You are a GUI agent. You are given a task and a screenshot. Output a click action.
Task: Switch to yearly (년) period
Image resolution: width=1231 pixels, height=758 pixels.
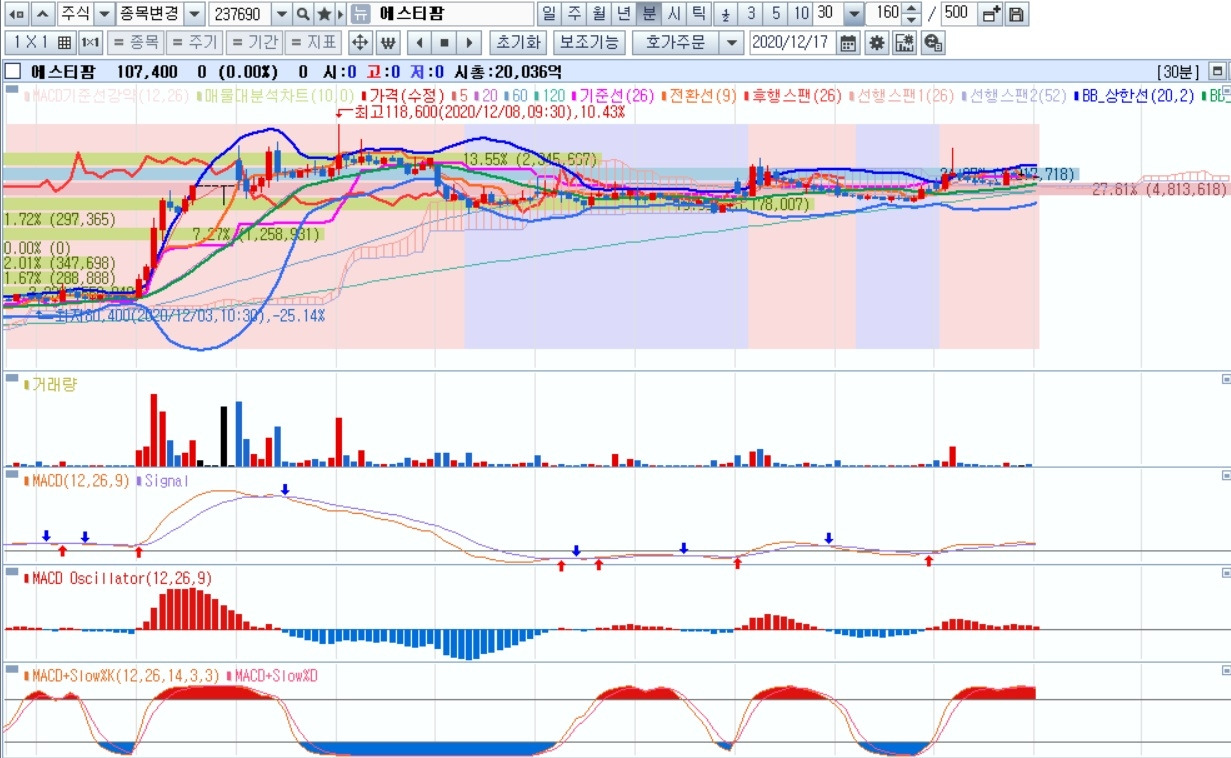625,14
